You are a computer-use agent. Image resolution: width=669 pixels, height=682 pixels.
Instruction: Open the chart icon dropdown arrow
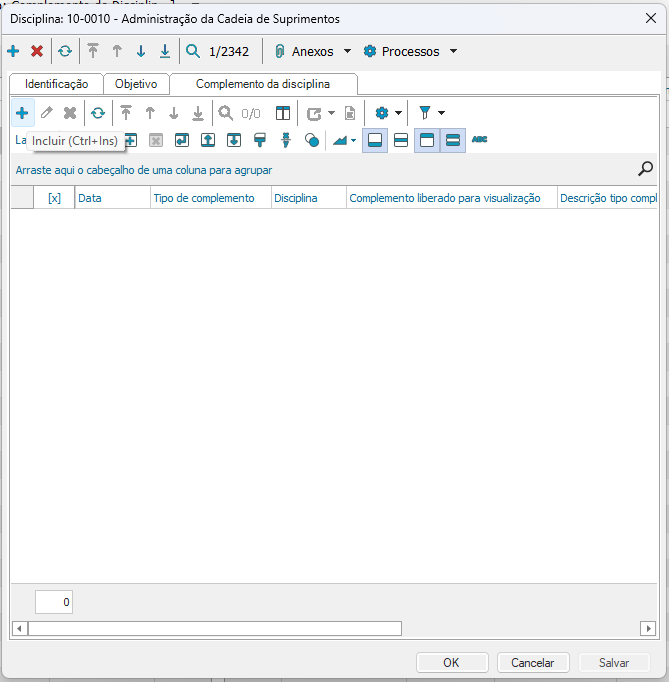[x=353, y=140]
